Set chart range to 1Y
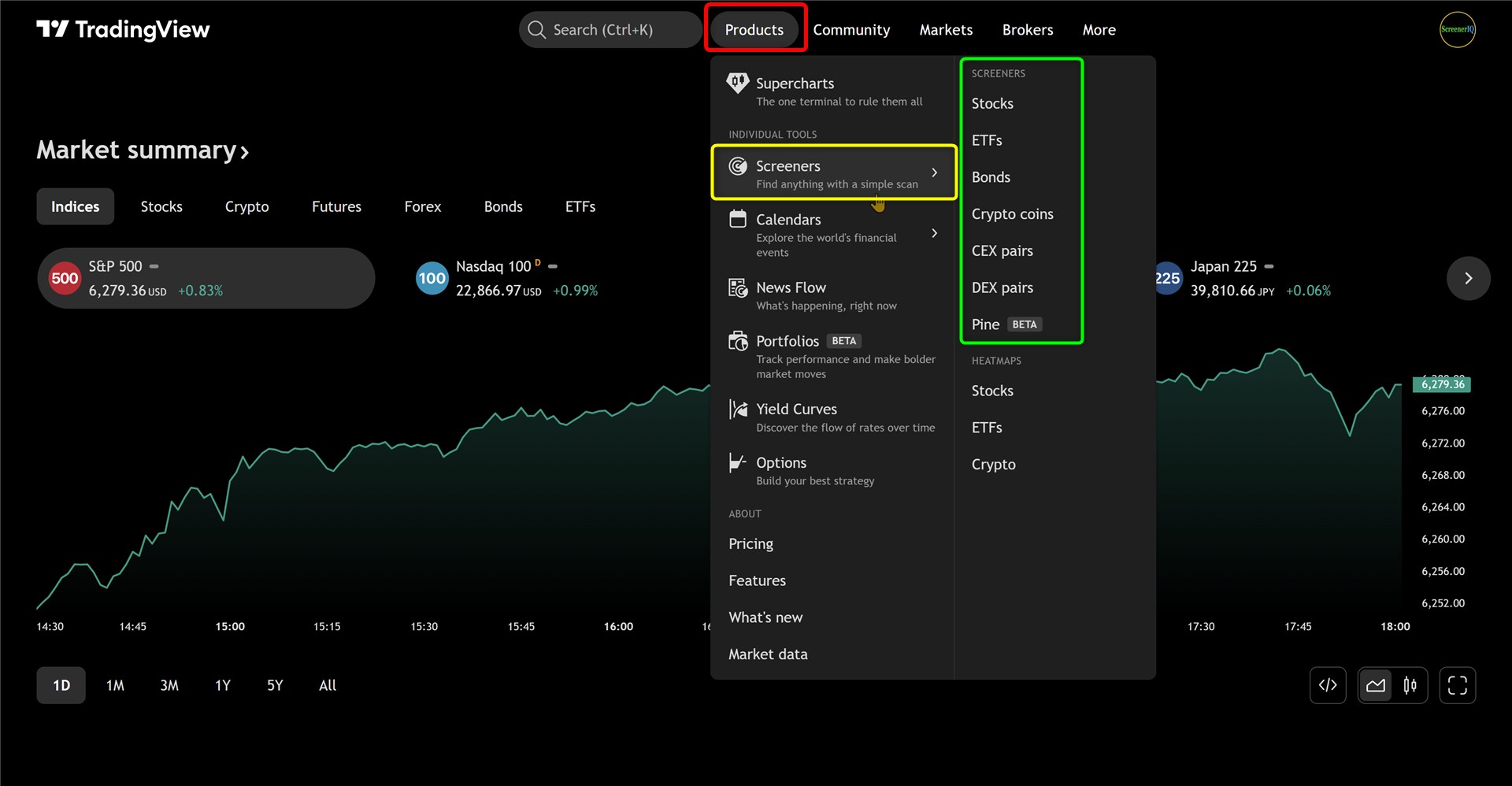This screenshot has height=786, width=1512. tap(223, 685)
